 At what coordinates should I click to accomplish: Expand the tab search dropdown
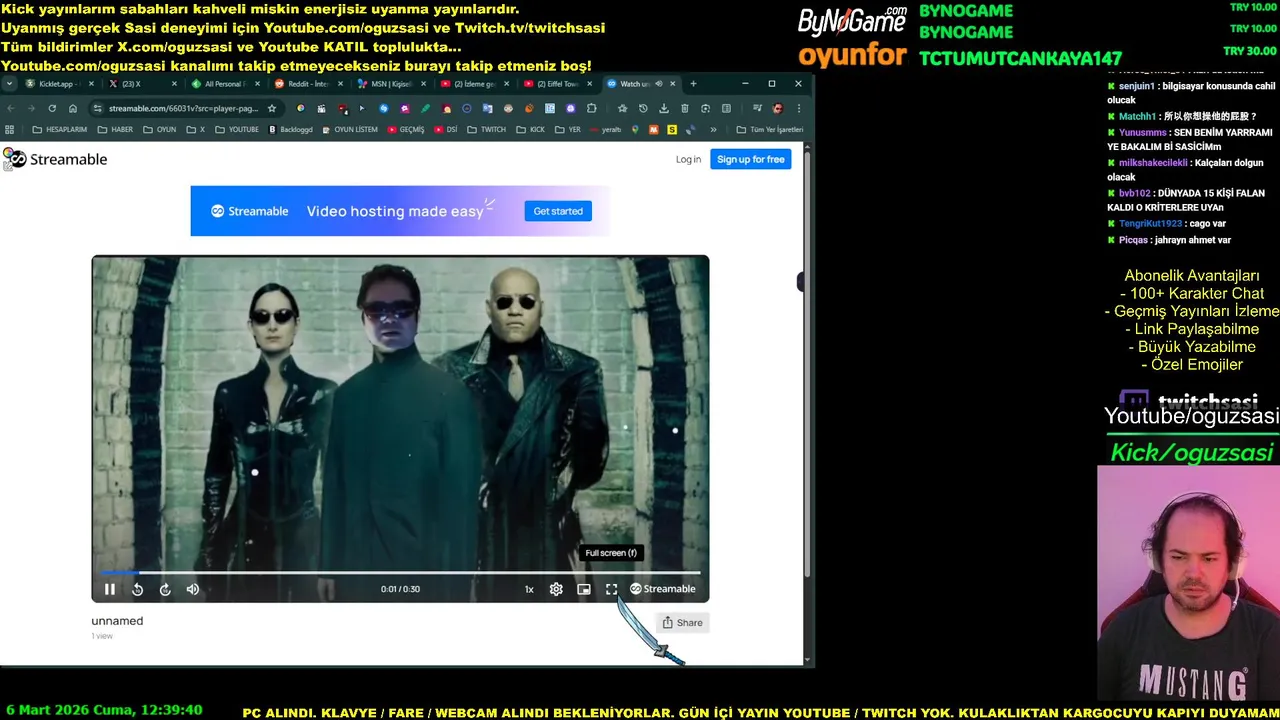click(9, 84)
